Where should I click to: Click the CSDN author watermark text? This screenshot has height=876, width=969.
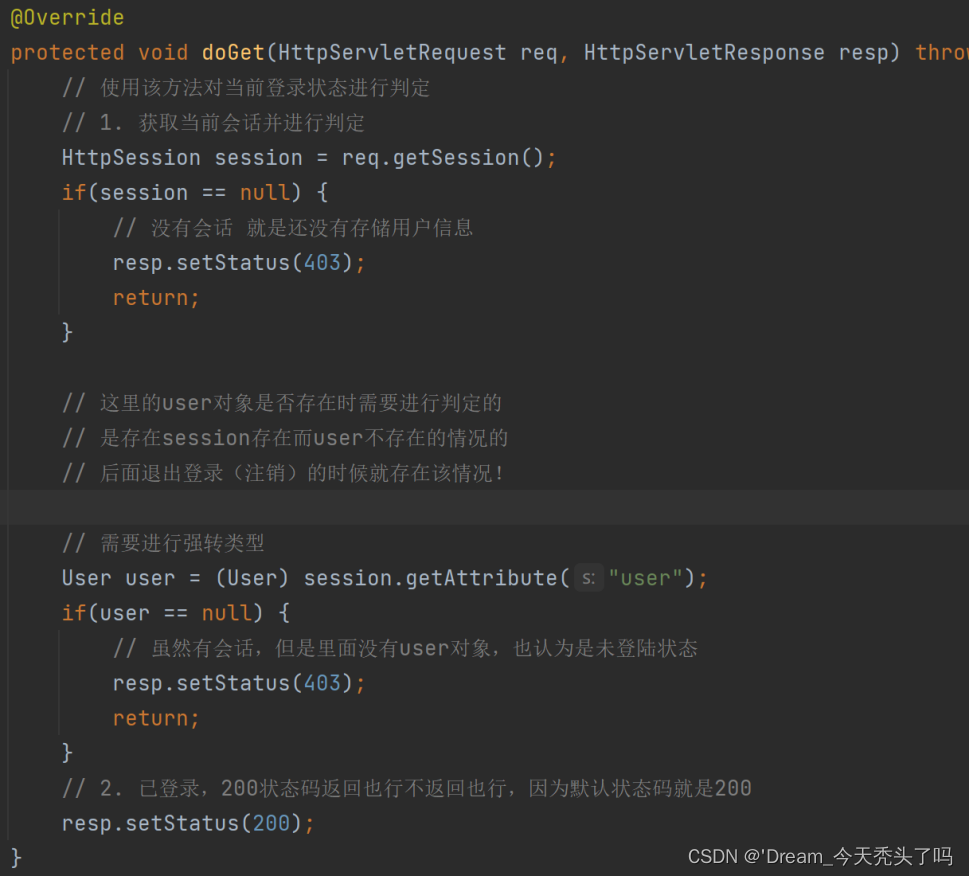tap(820, 856)
